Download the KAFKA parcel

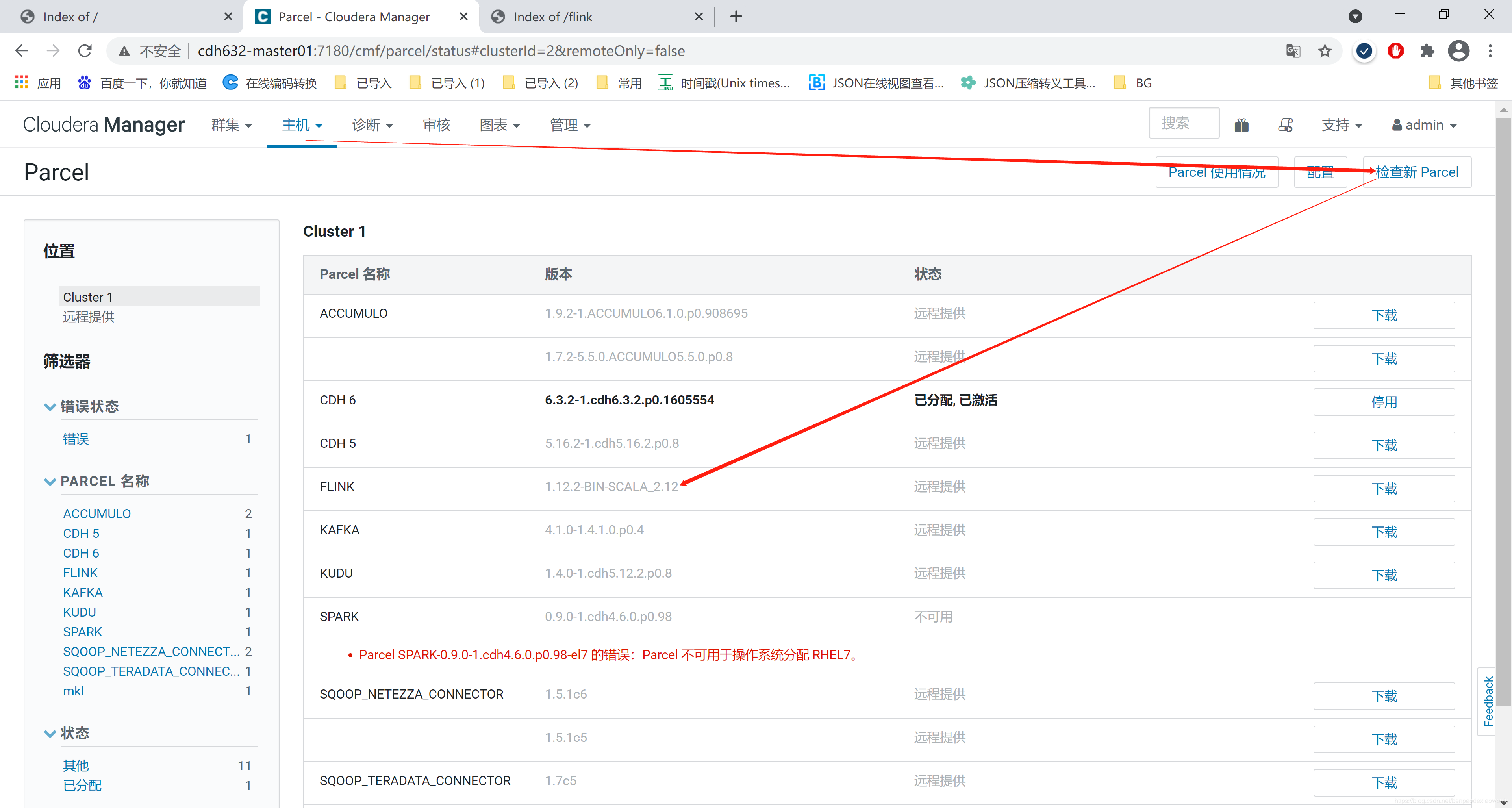click(x=1384, y=532)
